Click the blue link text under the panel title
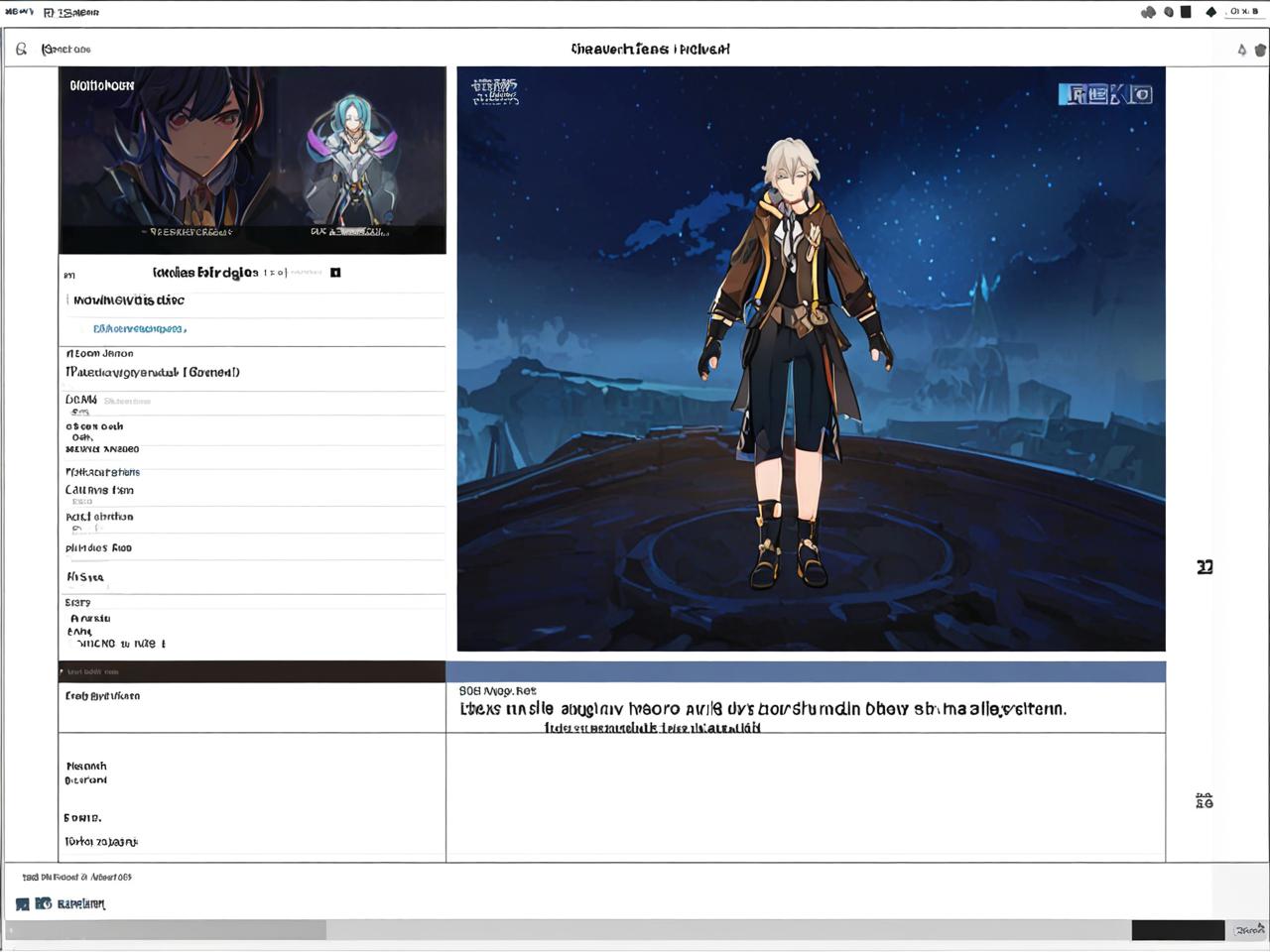1270x952 pixels. (x=139, y=328)
